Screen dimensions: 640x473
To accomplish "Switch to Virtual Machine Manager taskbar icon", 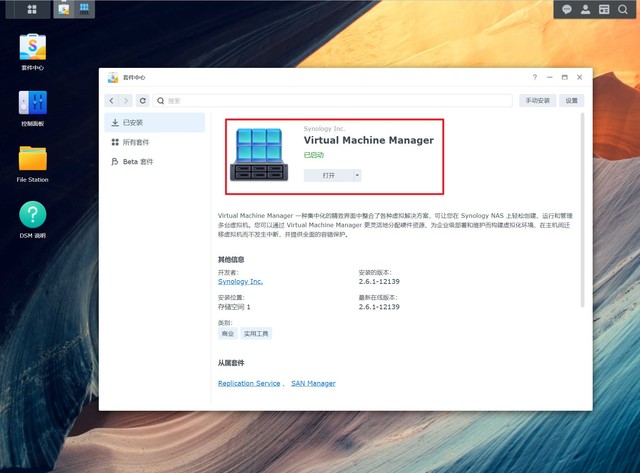I will (x=84, y=9).
